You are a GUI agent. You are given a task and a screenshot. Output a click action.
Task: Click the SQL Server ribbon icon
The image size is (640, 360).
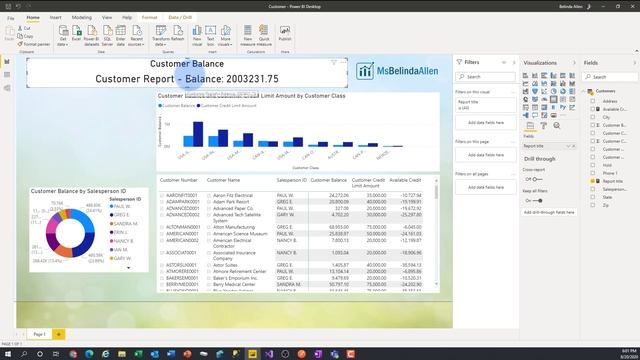[107, 35]
